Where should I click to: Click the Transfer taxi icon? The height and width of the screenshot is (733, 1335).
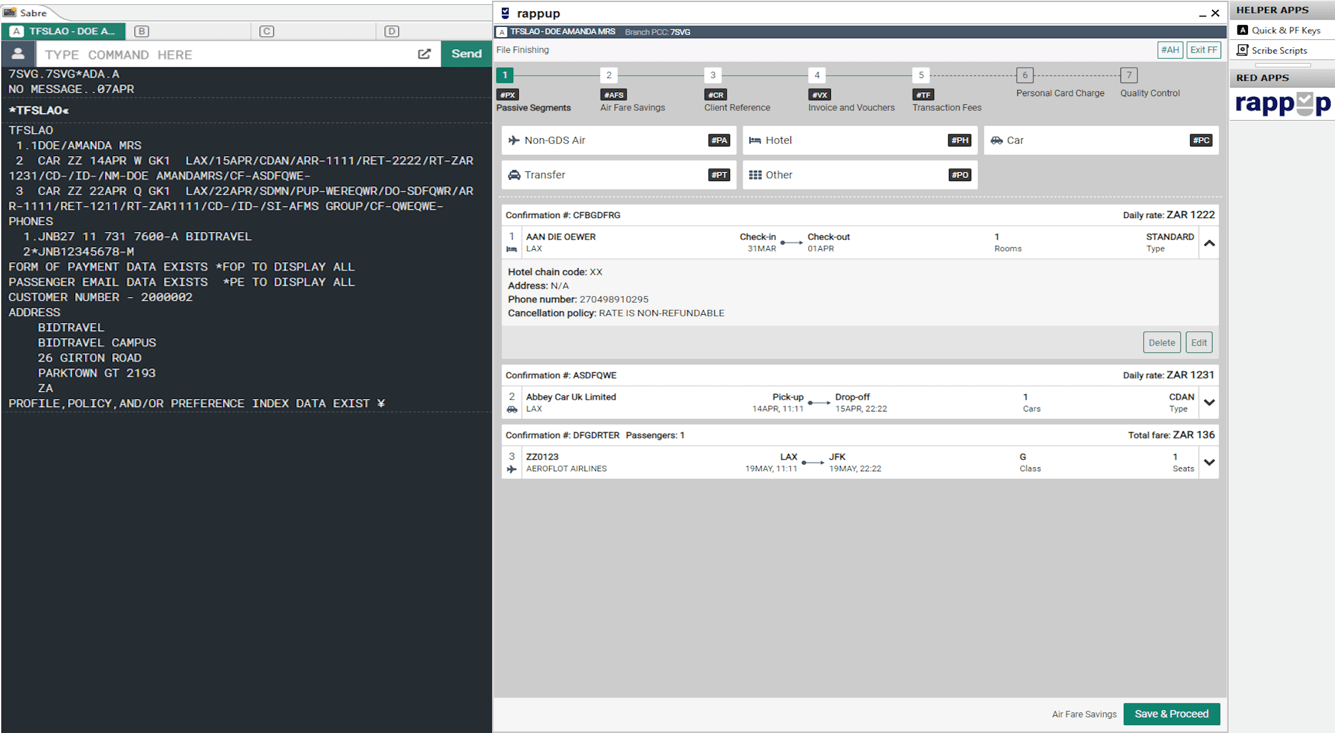[514, 175]
